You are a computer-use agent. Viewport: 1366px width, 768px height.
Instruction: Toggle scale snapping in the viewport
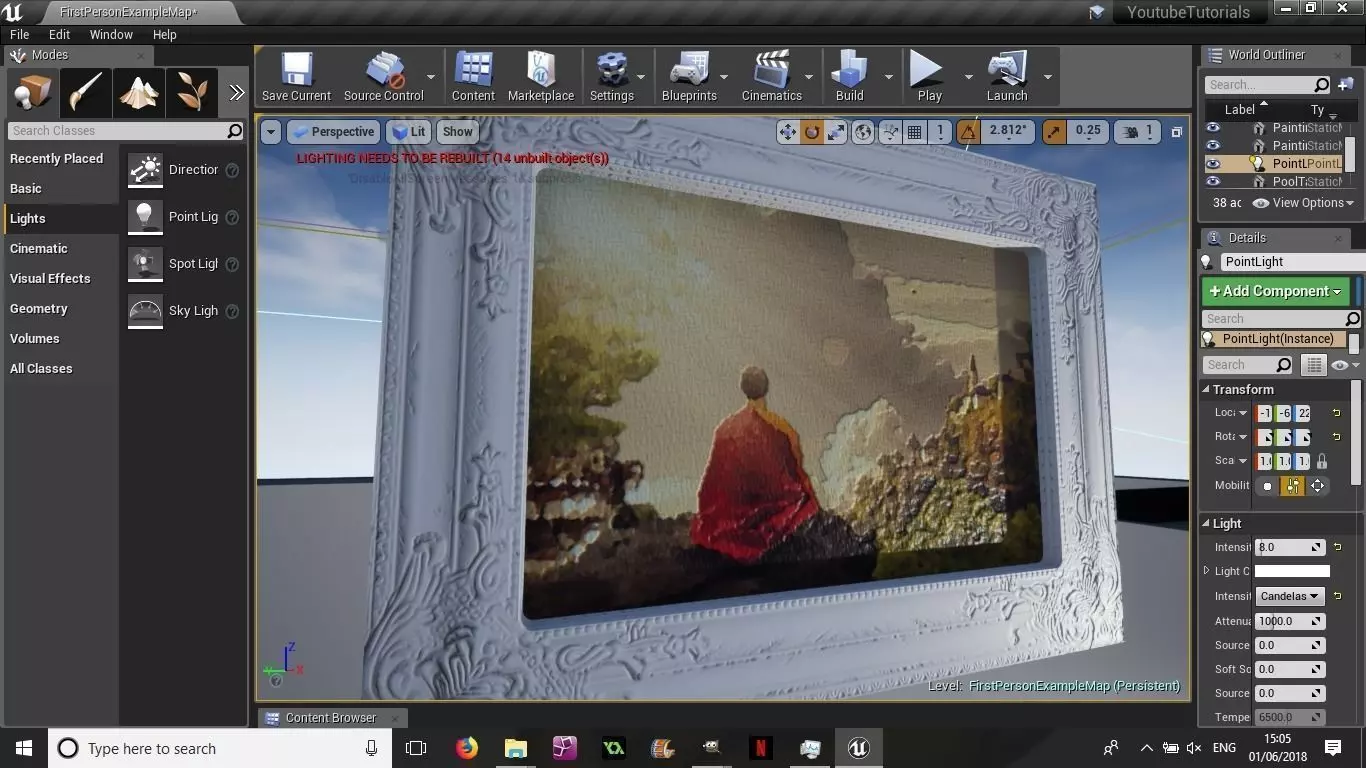click(x=1054, y=131)
